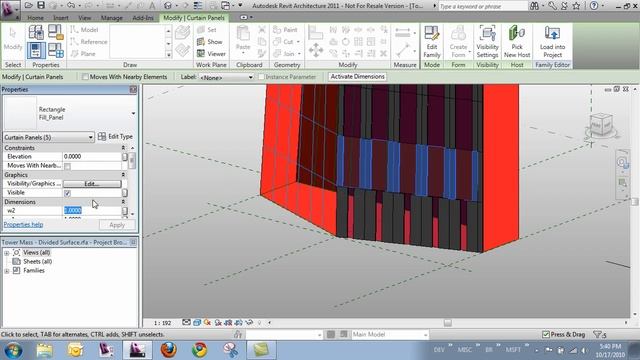
Task: Collapse the Constraints section in Properties
Action: (123, 148)
